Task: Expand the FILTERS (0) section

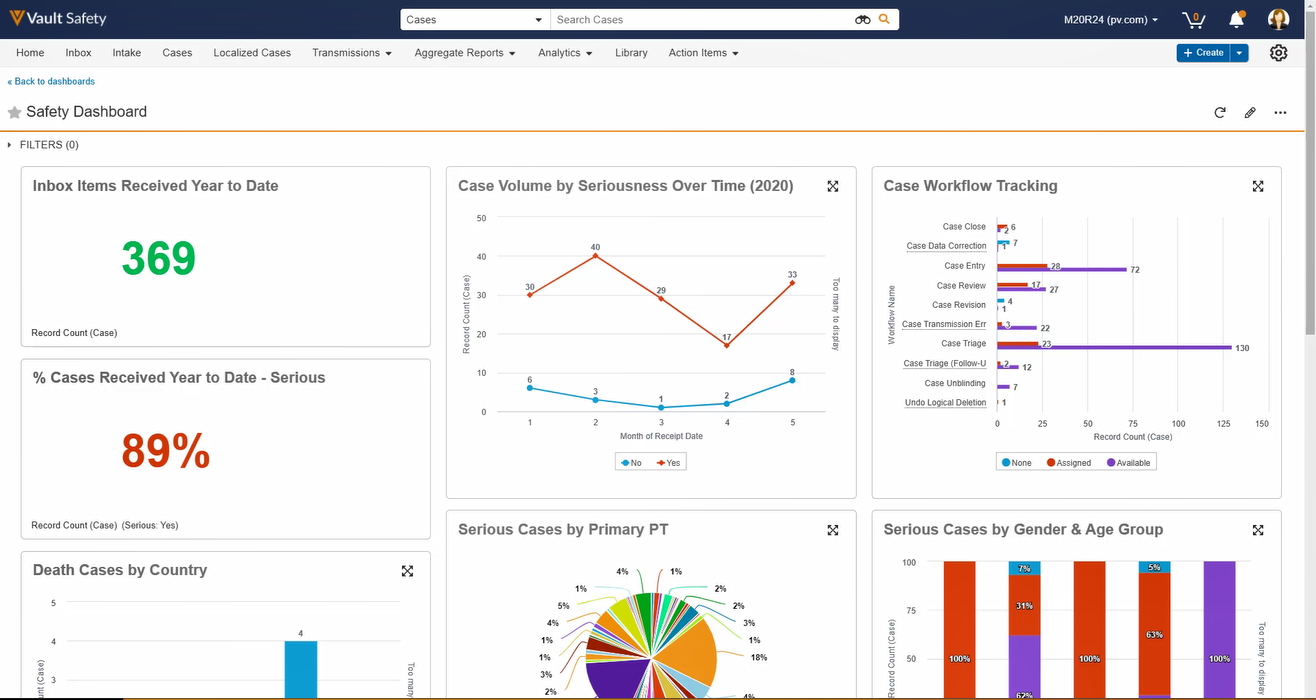Action: coord(43,145)
